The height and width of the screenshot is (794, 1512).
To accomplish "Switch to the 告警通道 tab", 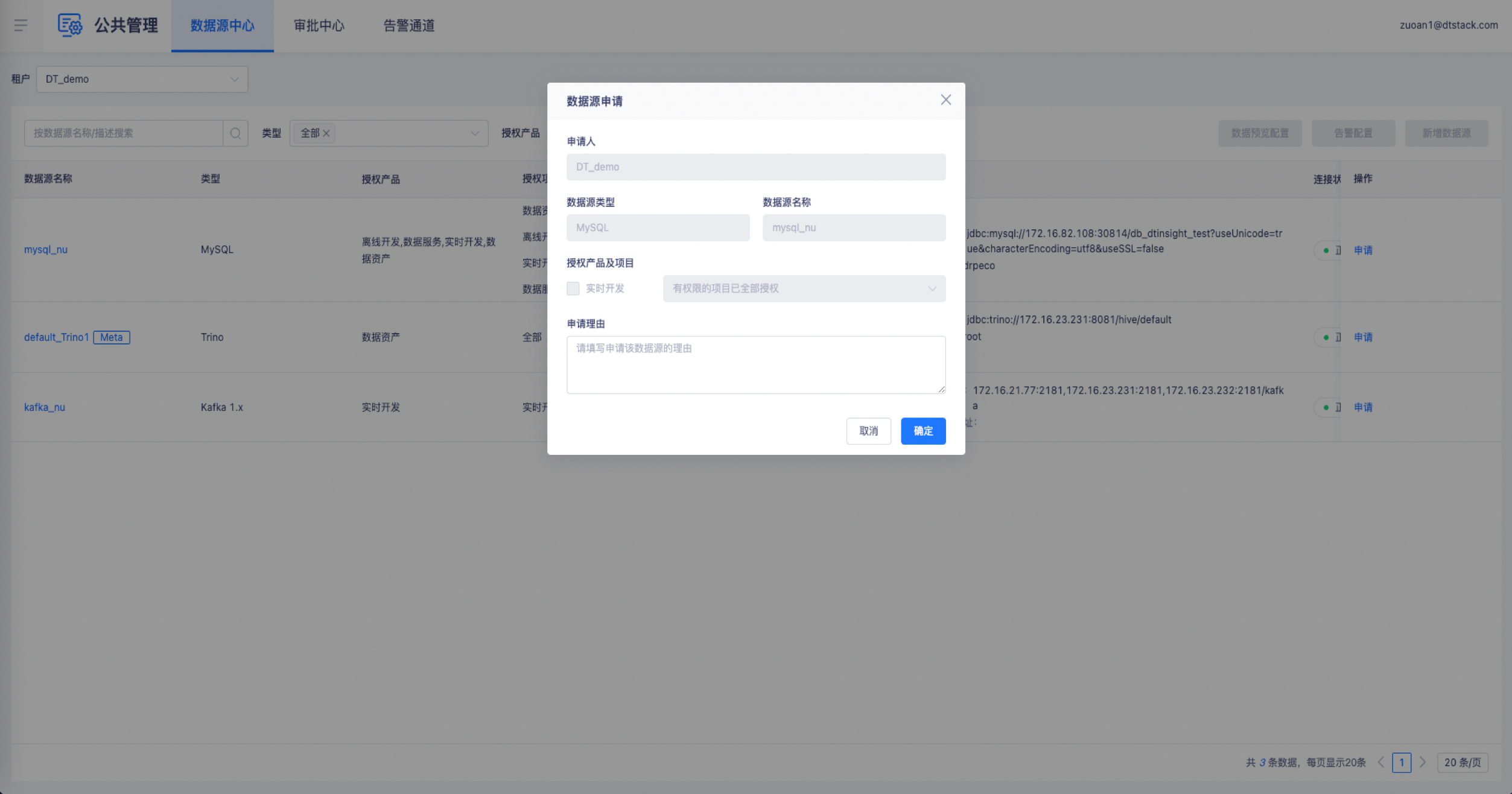I will pos(409,25).
